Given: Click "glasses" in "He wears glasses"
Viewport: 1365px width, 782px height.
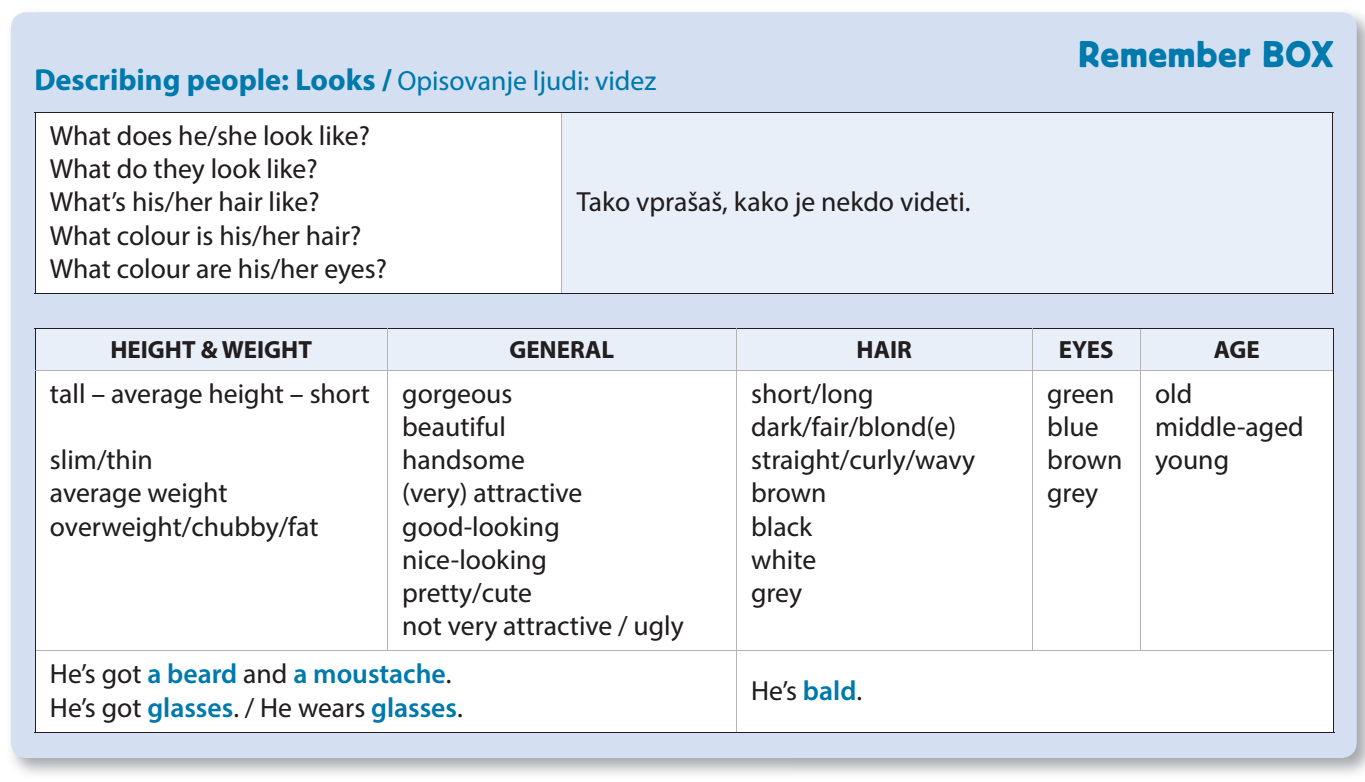Looking at the screenshot, I should (413, 710).
